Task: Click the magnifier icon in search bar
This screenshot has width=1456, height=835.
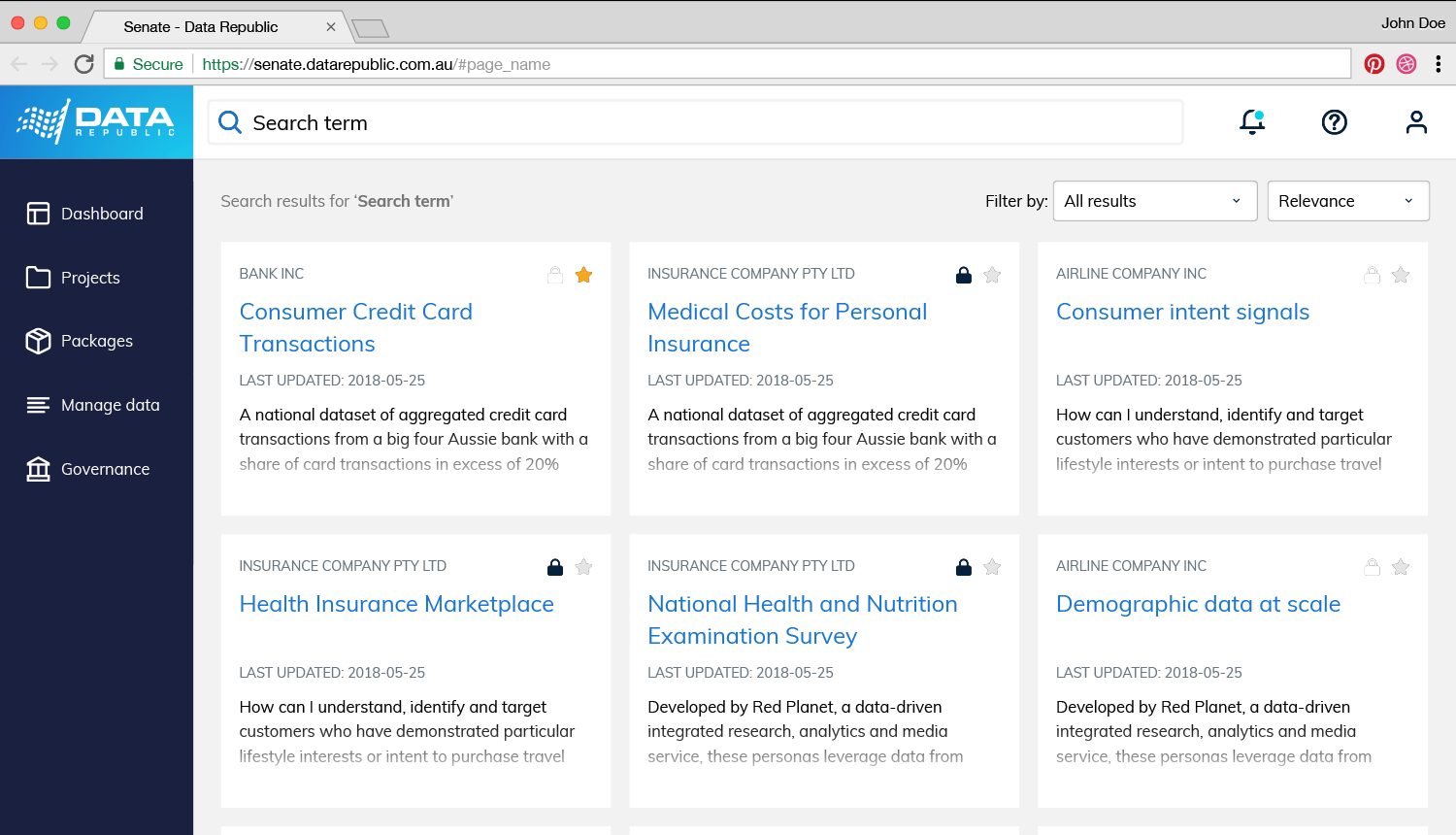Action: coord(230,122)
